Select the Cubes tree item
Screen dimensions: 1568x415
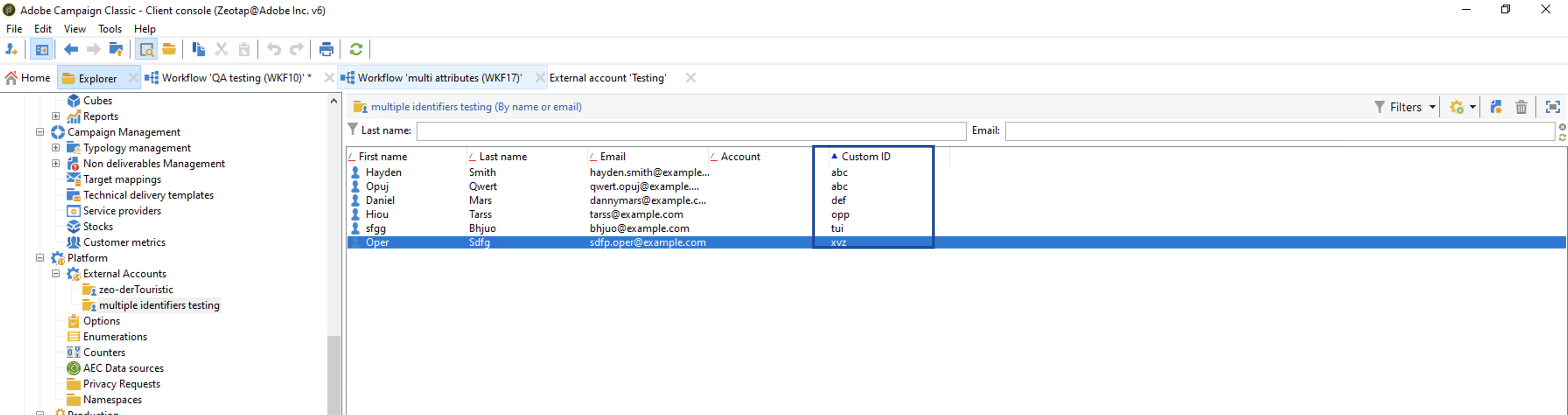98,101
